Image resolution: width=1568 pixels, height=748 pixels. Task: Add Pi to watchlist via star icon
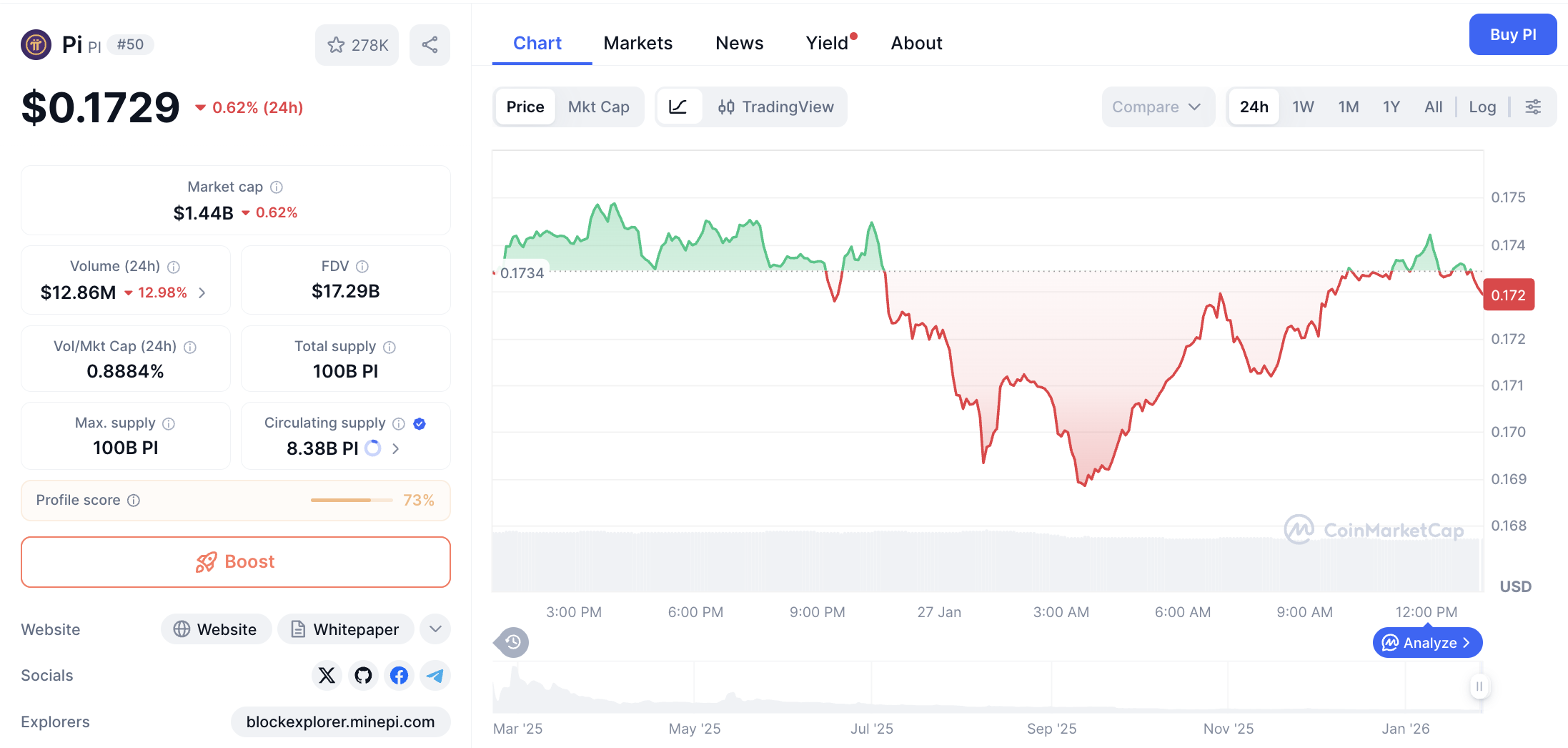pyautogui.click(x=336, y=44)
